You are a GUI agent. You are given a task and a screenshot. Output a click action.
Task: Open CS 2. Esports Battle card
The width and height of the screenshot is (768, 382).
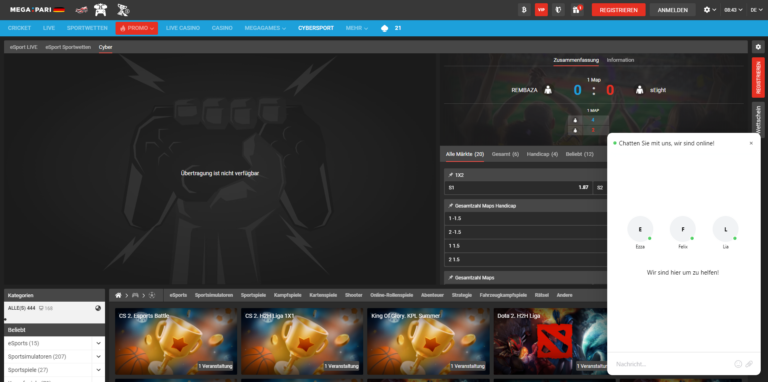(176, 341)
